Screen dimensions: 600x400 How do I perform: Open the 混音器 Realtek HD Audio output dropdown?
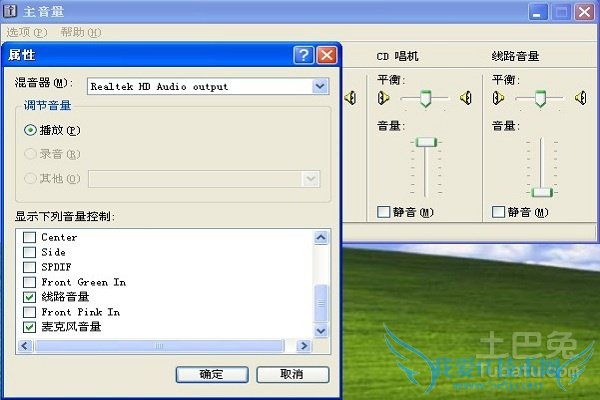[x=320, y=86]
